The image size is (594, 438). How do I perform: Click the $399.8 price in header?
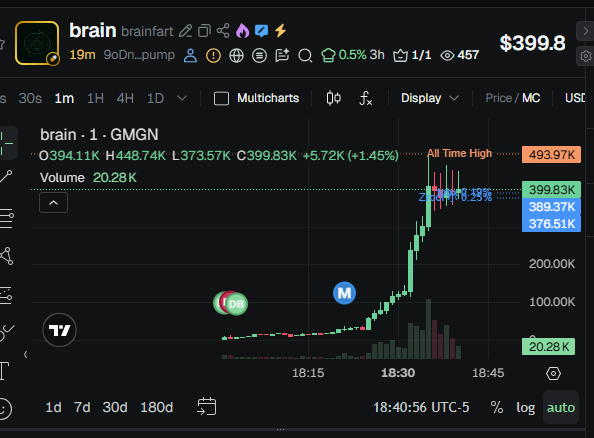[x=532, y=43]
